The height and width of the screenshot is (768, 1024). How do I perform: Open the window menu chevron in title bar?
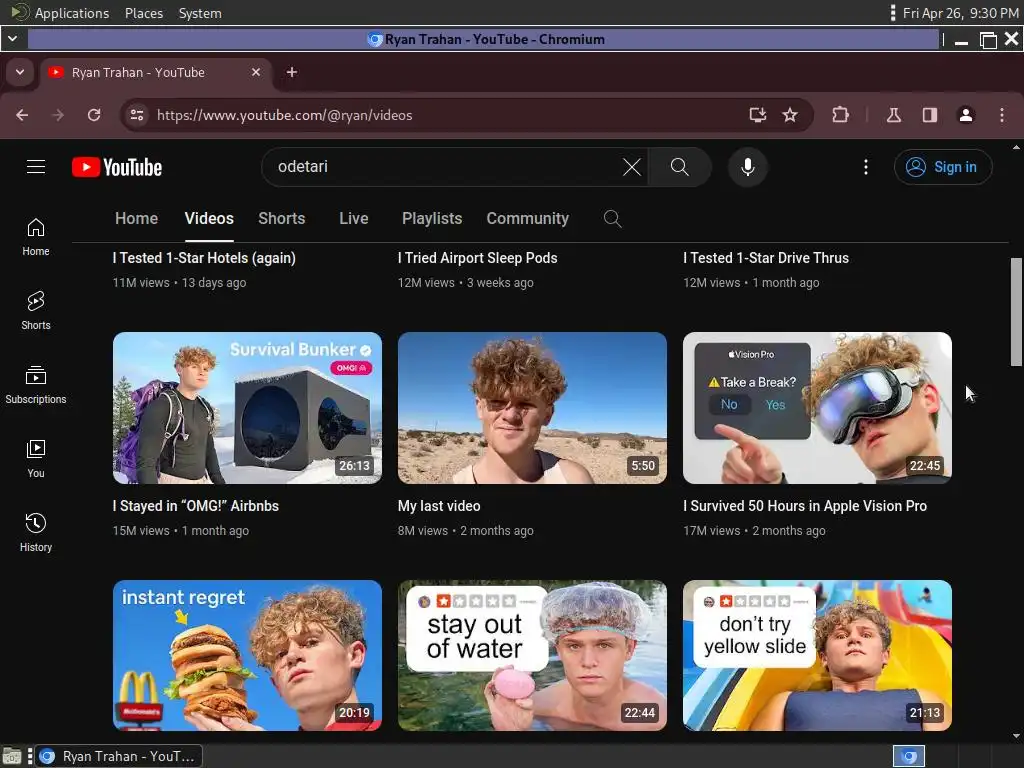(12, 39)
